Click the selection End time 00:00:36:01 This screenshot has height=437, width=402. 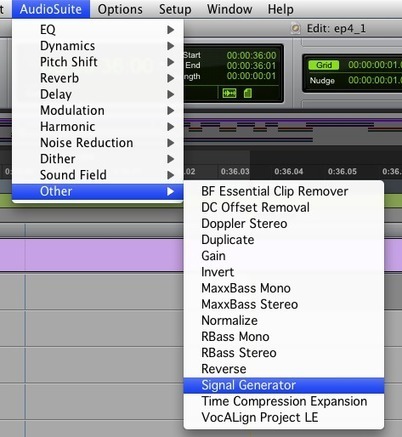252,66
